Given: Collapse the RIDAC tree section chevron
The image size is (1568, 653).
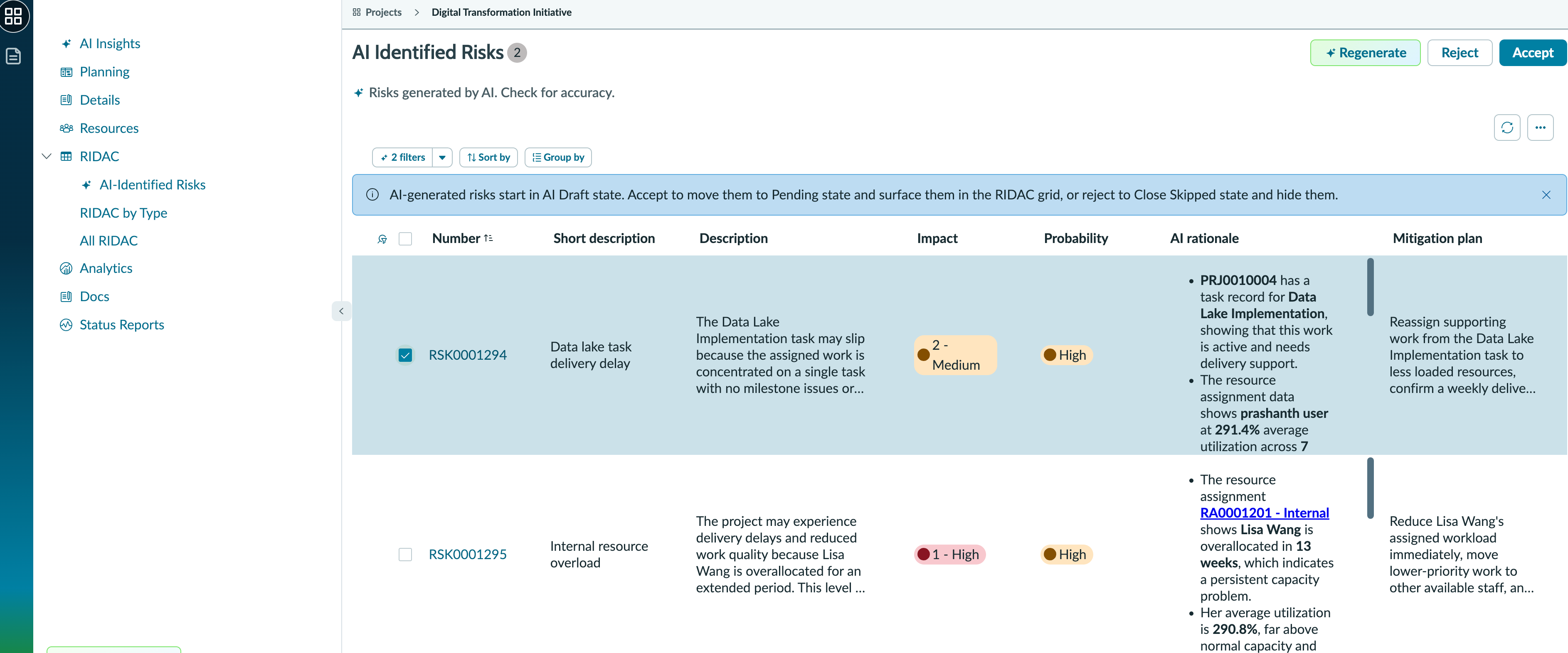Looking at the screenshot, I should [x=46, y=156].
